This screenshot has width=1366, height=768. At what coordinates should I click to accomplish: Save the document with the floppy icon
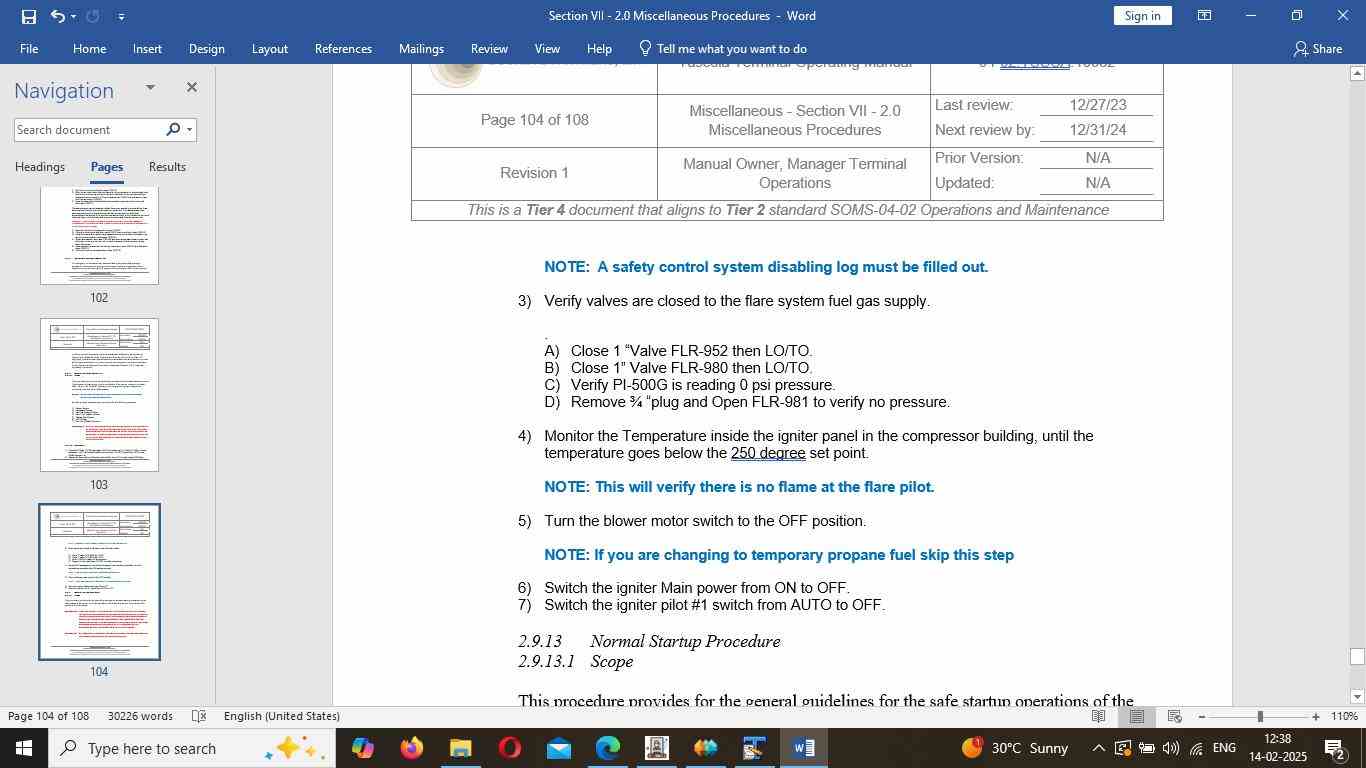[28, 16]
